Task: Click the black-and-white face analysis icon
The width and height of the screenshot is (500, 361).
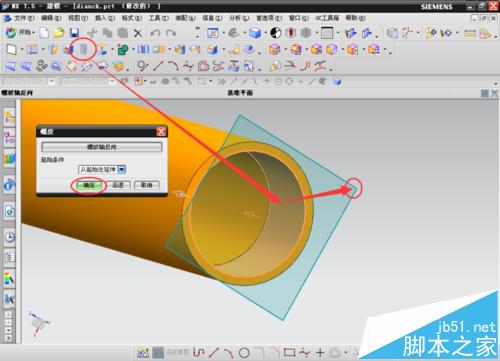Action: [275, 33]
